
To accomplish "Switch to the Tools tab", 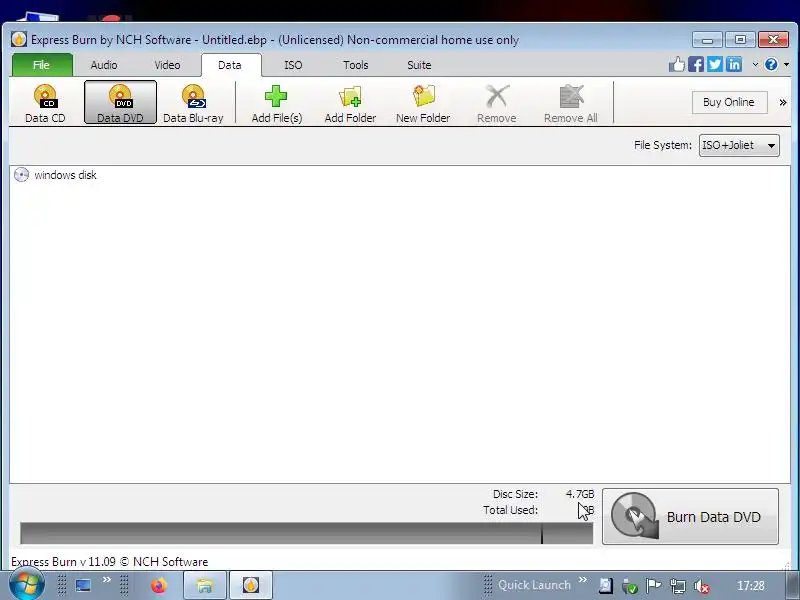I will pyautogui.click(x=356, y=65).
